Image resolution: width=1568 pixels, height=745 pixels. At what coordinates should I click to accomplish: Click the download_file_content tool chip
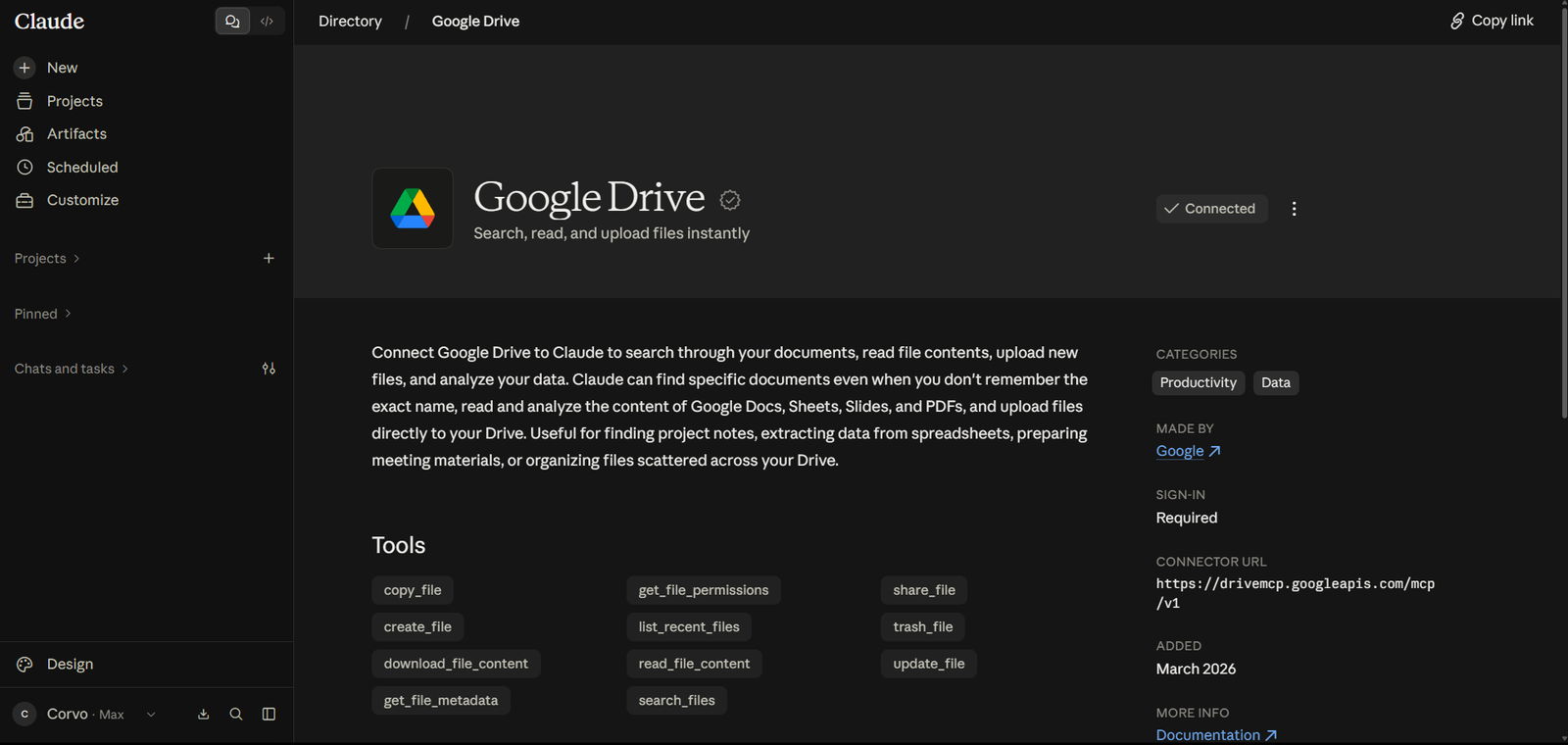click(456, 664)
